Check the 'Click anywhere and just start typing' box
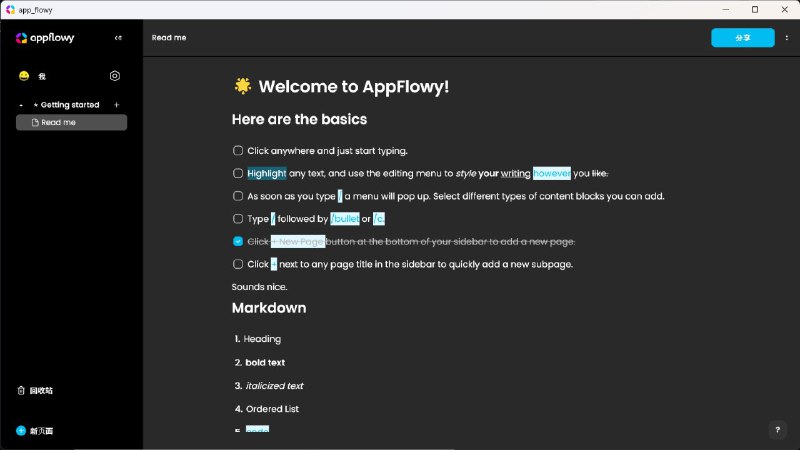 pyautogui.click(x=238, y=151)
